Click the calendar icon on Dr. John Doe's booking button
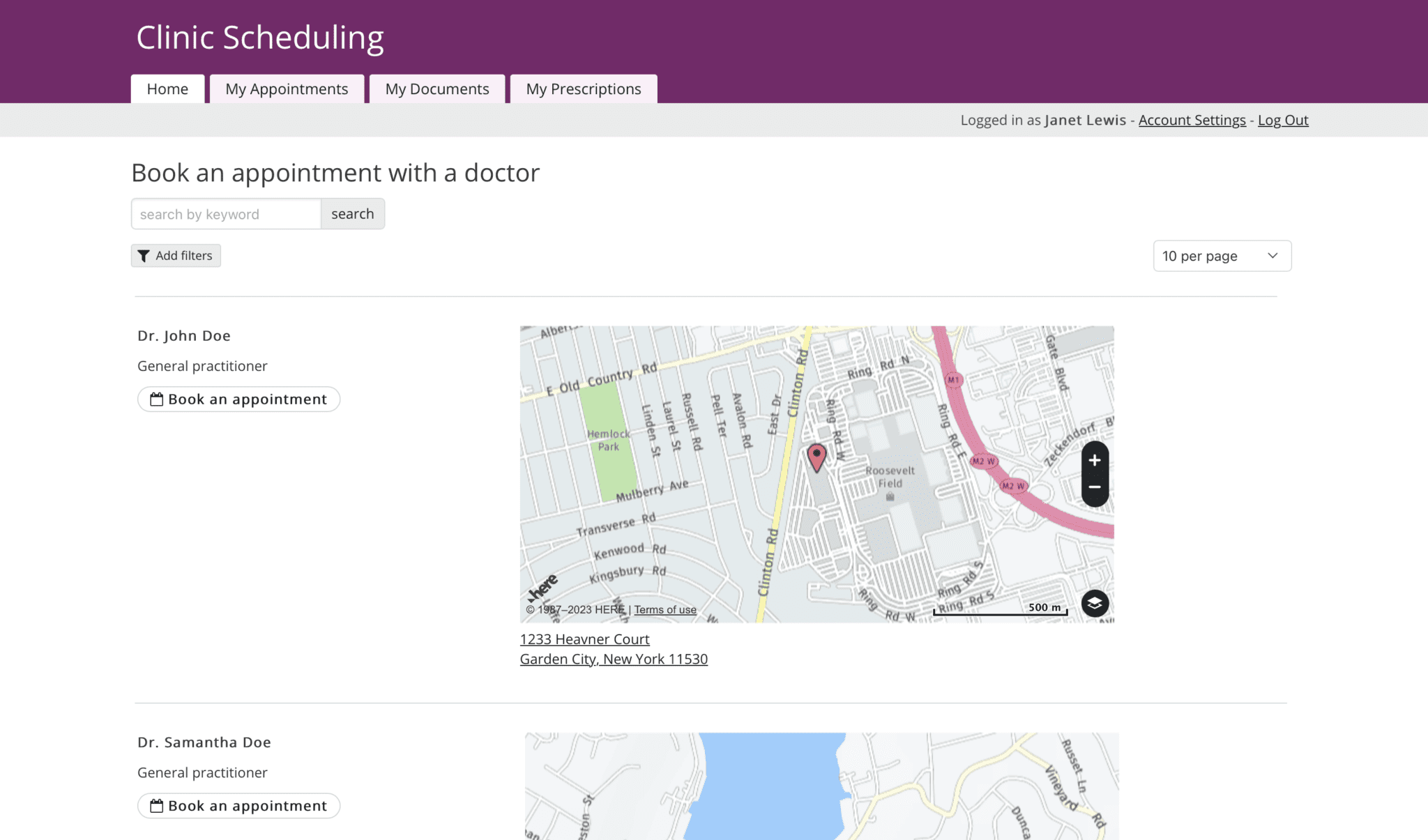 tap(158, 399)
